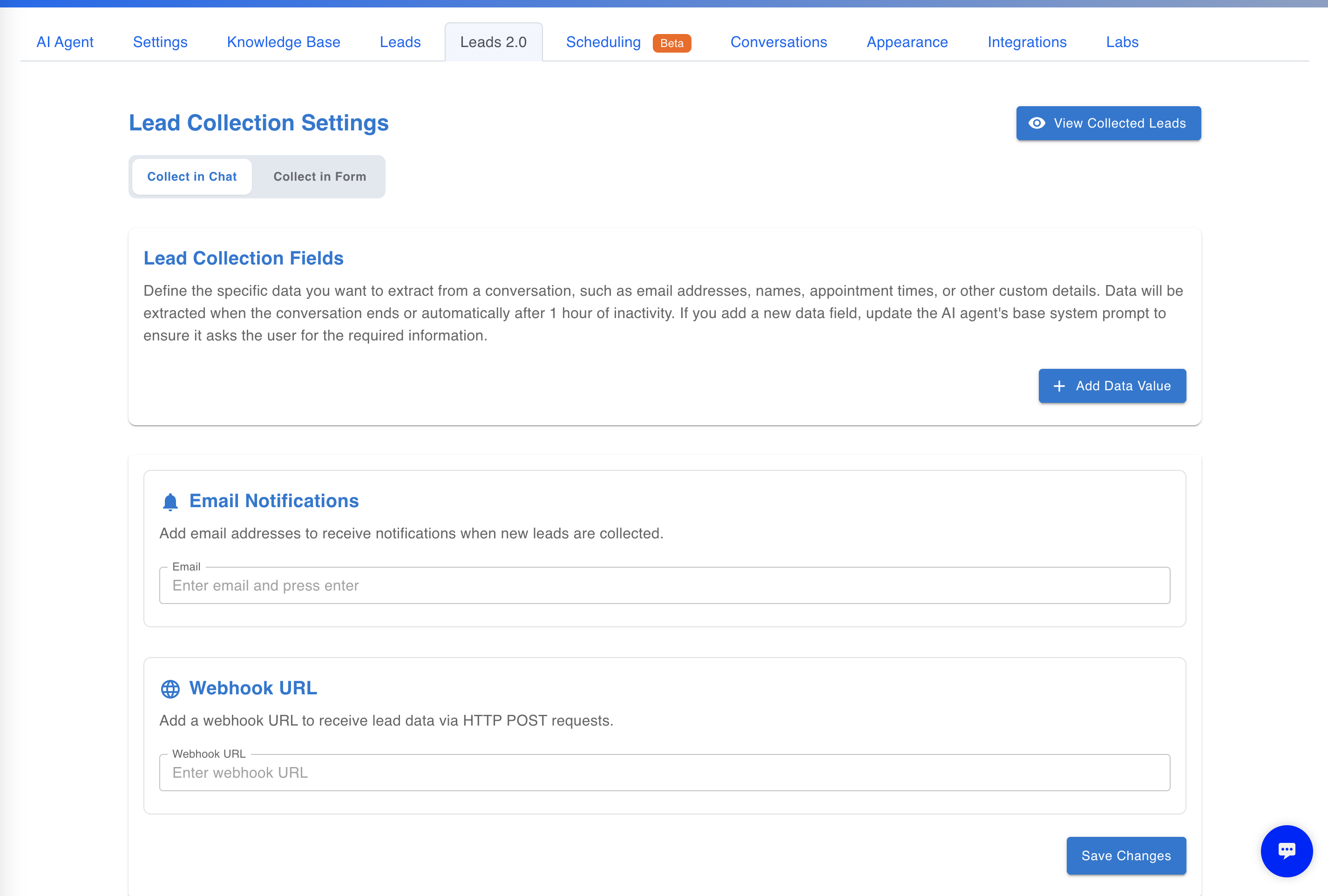Viewport: 1328px width, 896px height.
Task: Open the Scheduling tab
Action: [603, 42]
